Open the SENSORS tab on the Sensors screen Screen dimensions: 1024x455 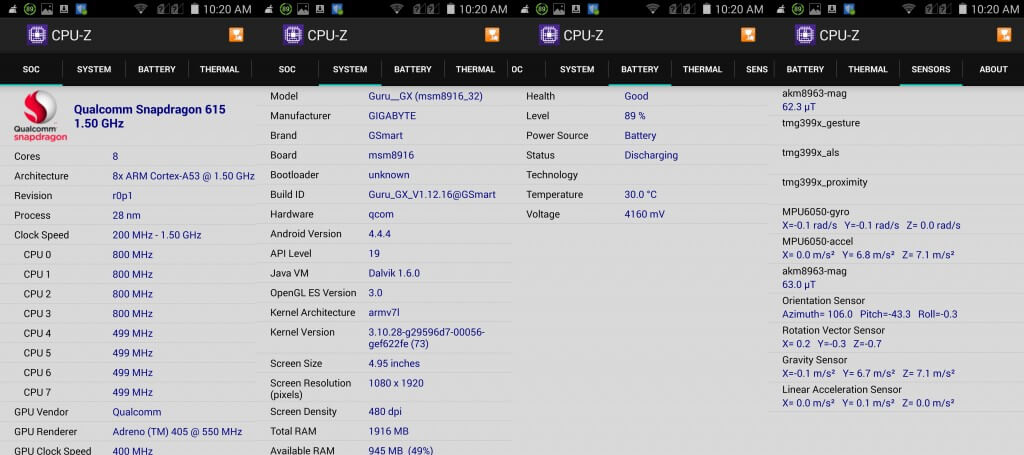(931, 69)
